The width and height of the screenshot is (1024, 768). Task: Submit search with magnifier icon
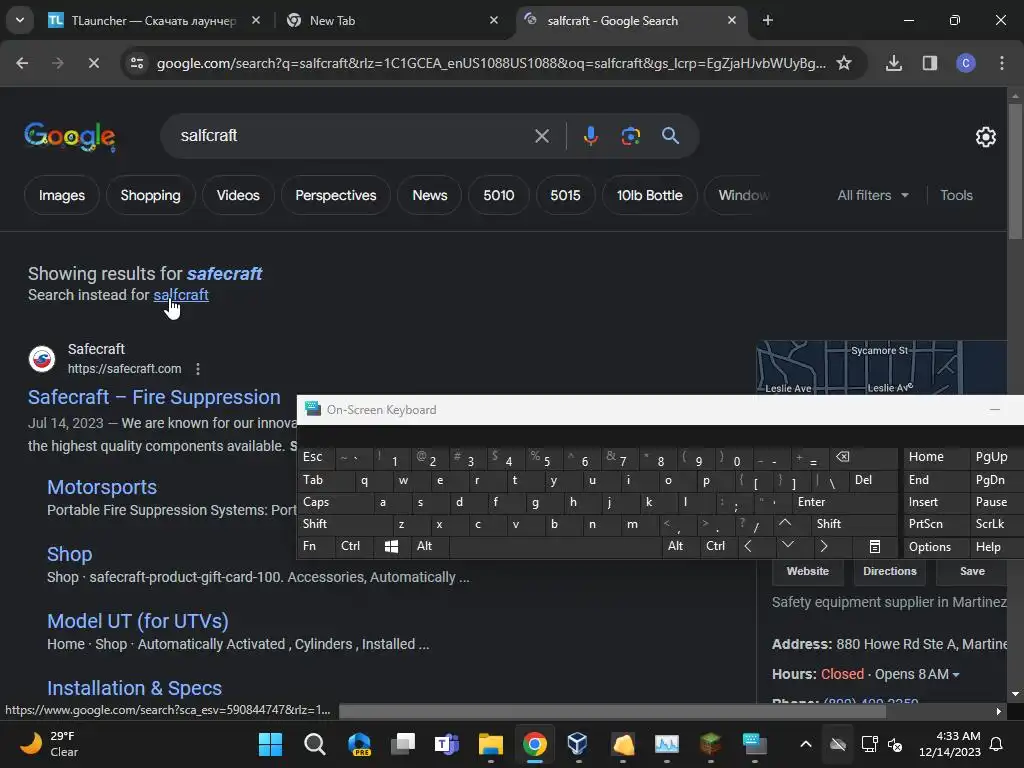tap(670, 136)
